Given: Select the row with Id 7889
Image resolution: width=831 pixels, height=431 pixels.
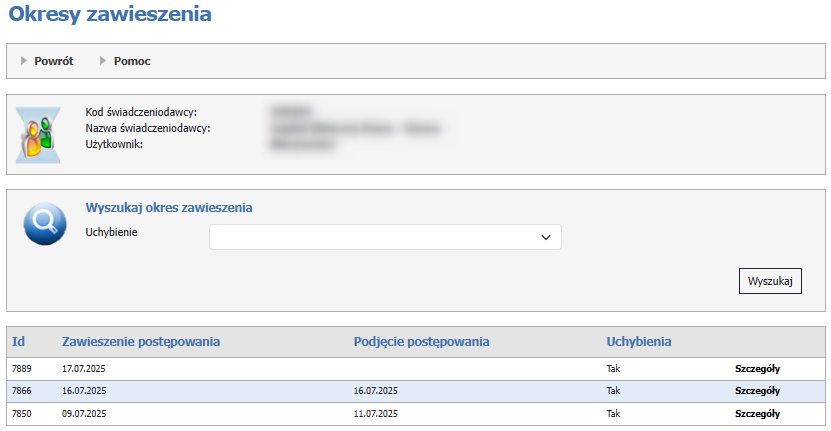Looking at the screenshot, I should 21,368.
